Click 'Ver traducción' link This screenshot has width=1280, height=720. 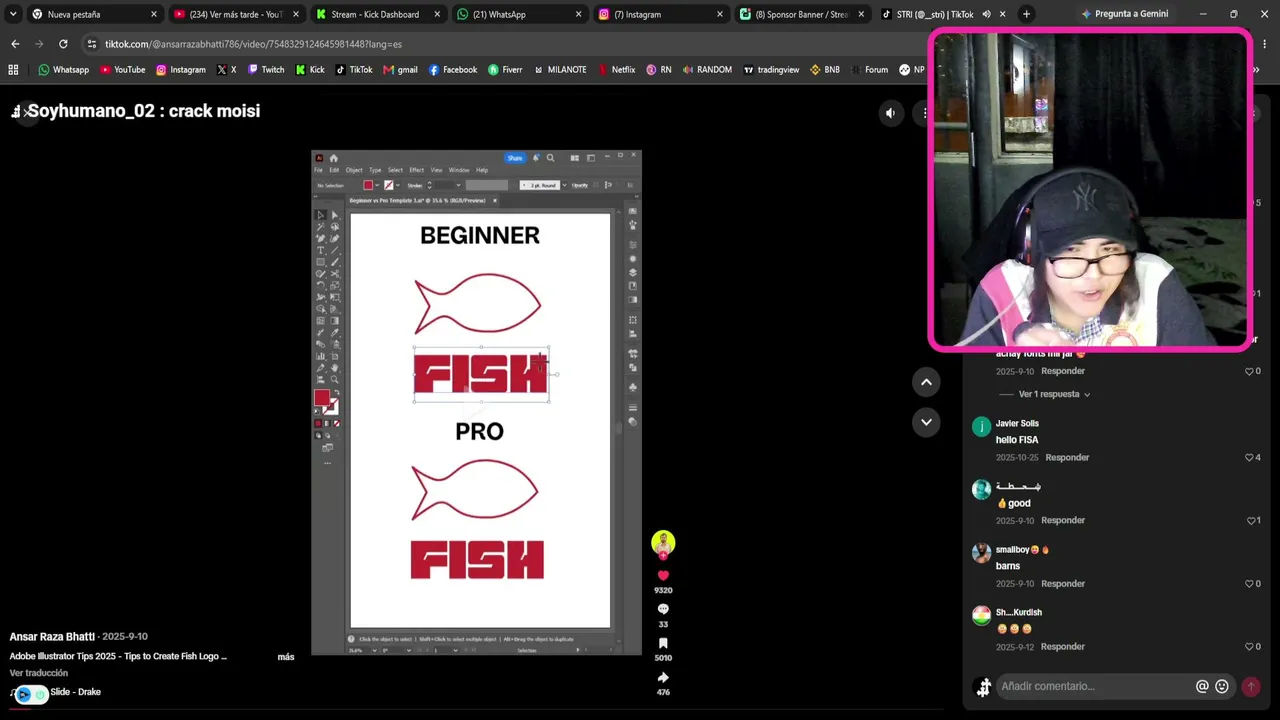click(39, 674)
